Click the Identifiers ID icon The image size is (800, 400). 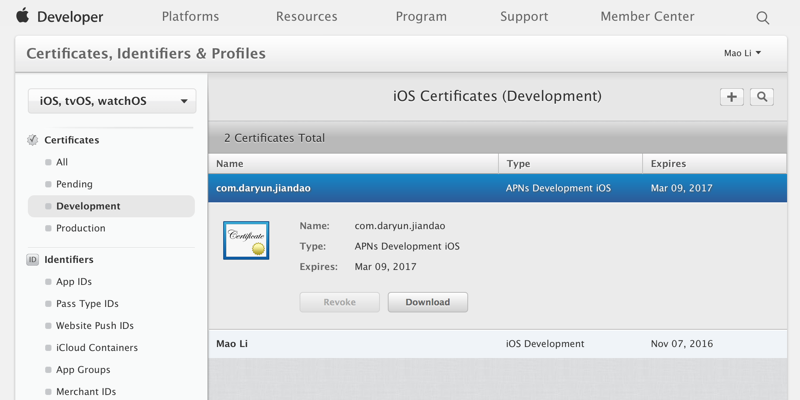click(33, 260)
